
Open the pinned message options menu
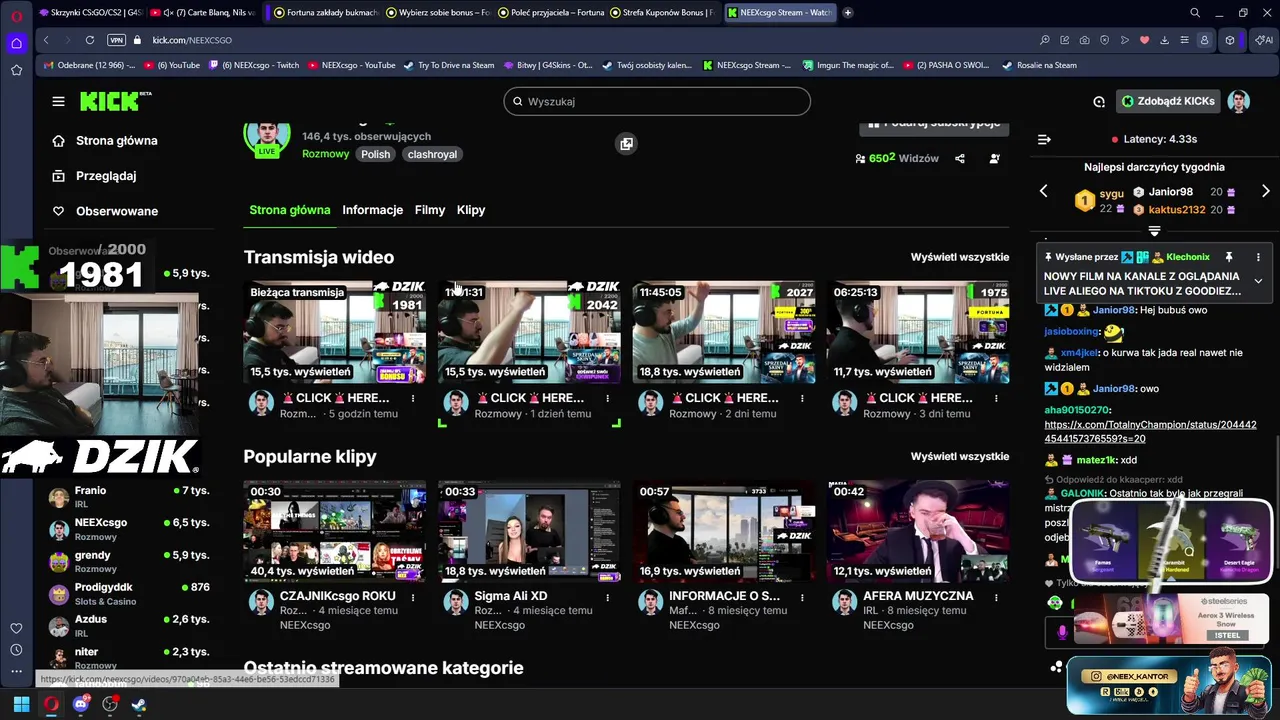1258,257
